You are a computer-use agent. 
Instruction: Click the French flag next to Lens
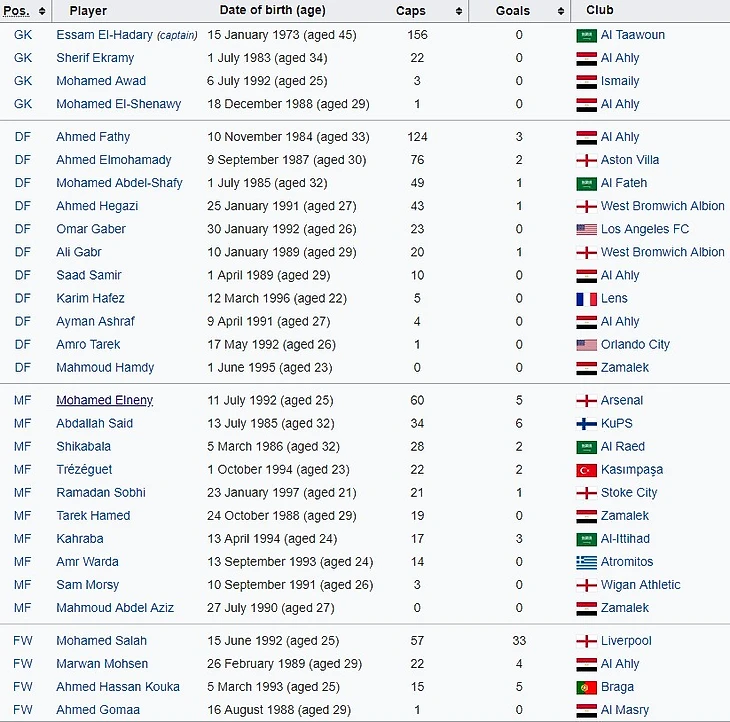[x=586, y=298]
